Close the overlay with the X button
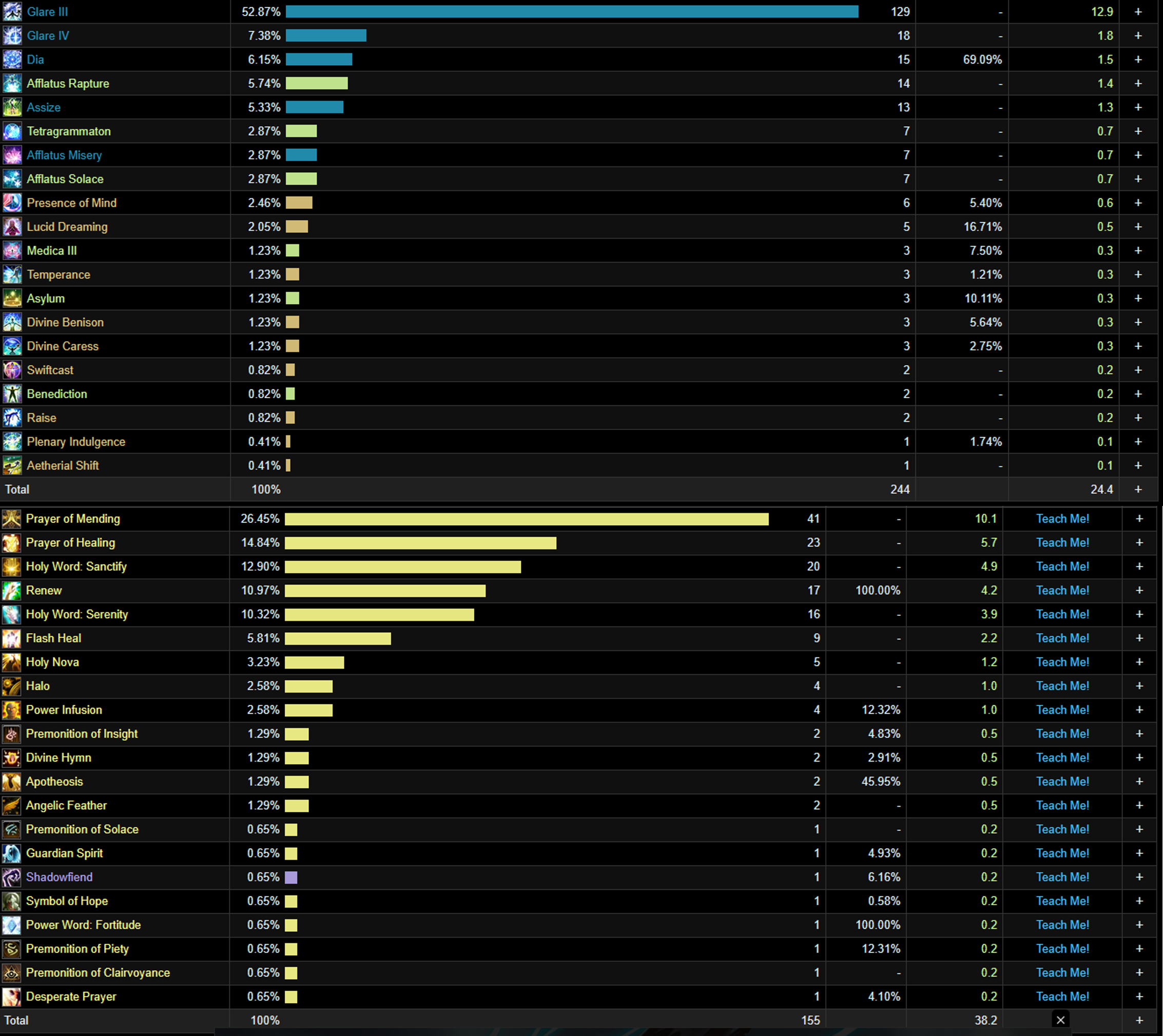 1060,1020
